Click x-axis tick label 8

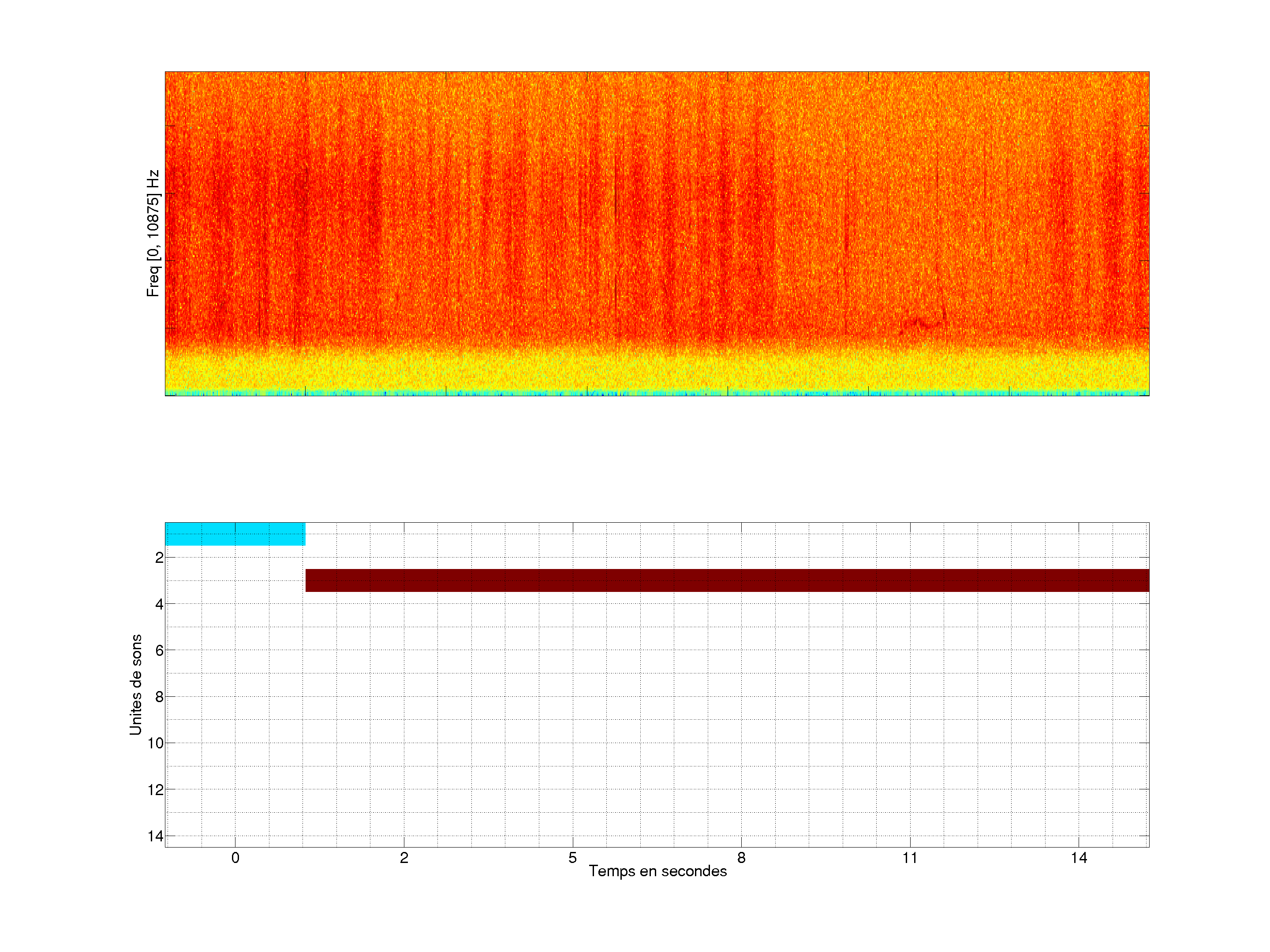[741, 858]
